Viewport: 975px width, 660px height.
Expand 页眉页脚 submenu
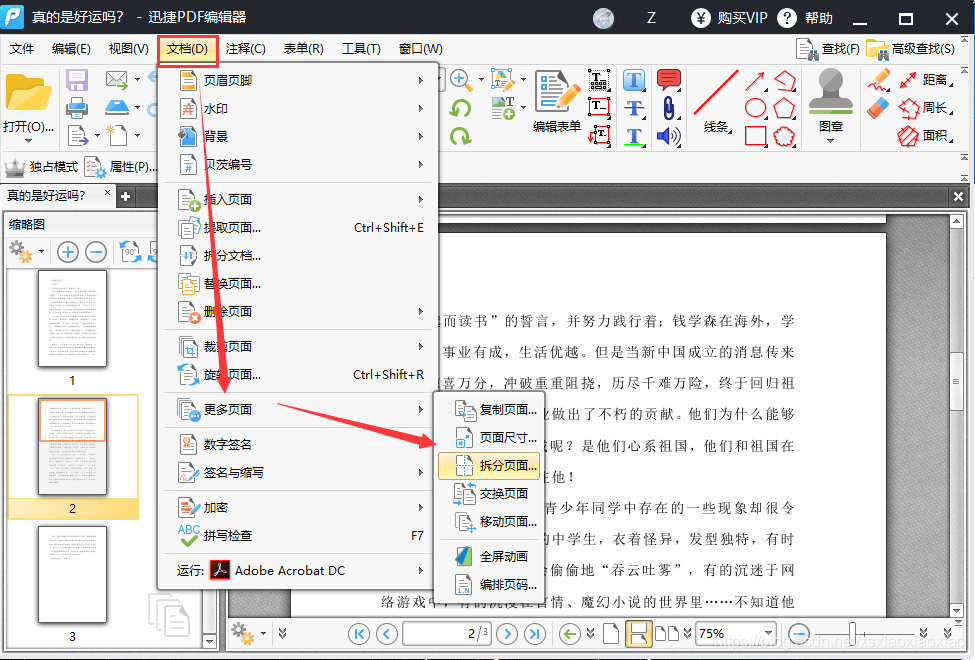[x=300, y=80]
